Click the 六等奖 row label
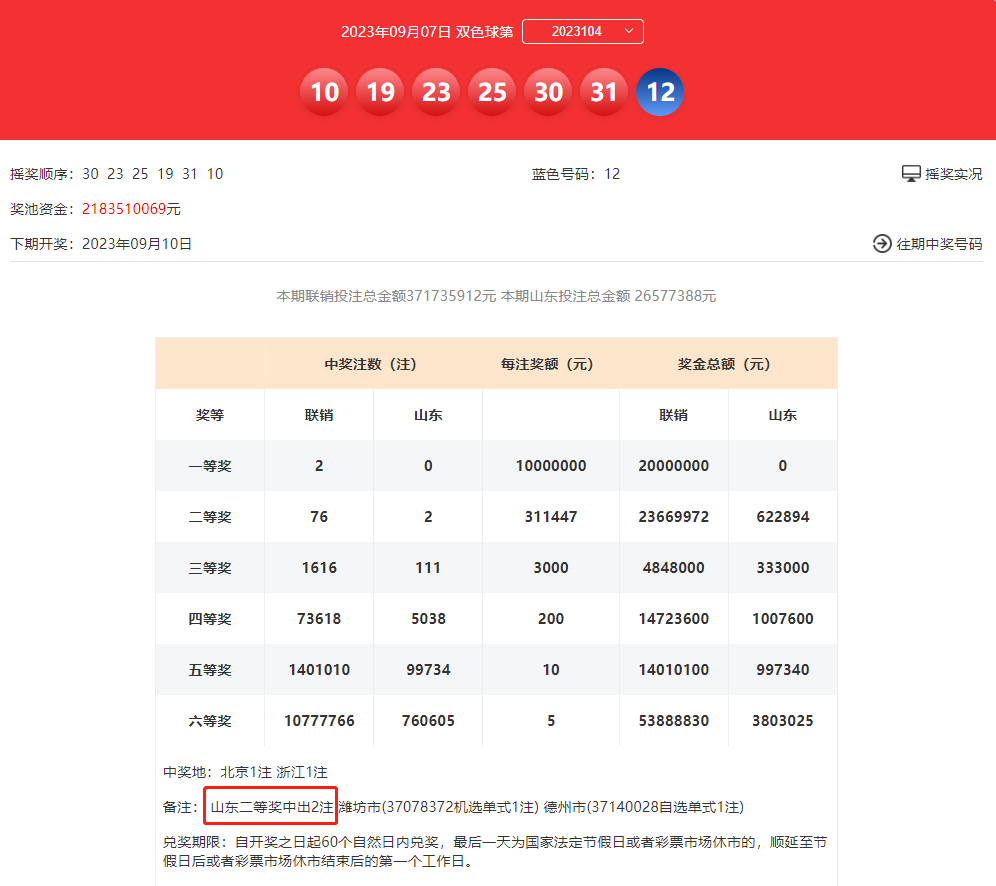The image size is (996, 886). coord(210,721)
